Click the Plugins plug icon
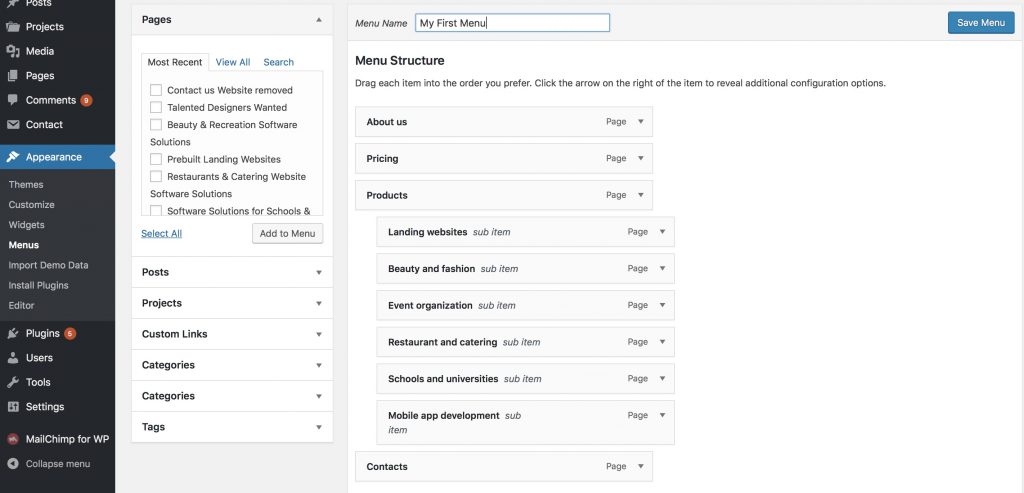Screen dimensions: 1024x493 pyautogui.click(x=13, y=333)
